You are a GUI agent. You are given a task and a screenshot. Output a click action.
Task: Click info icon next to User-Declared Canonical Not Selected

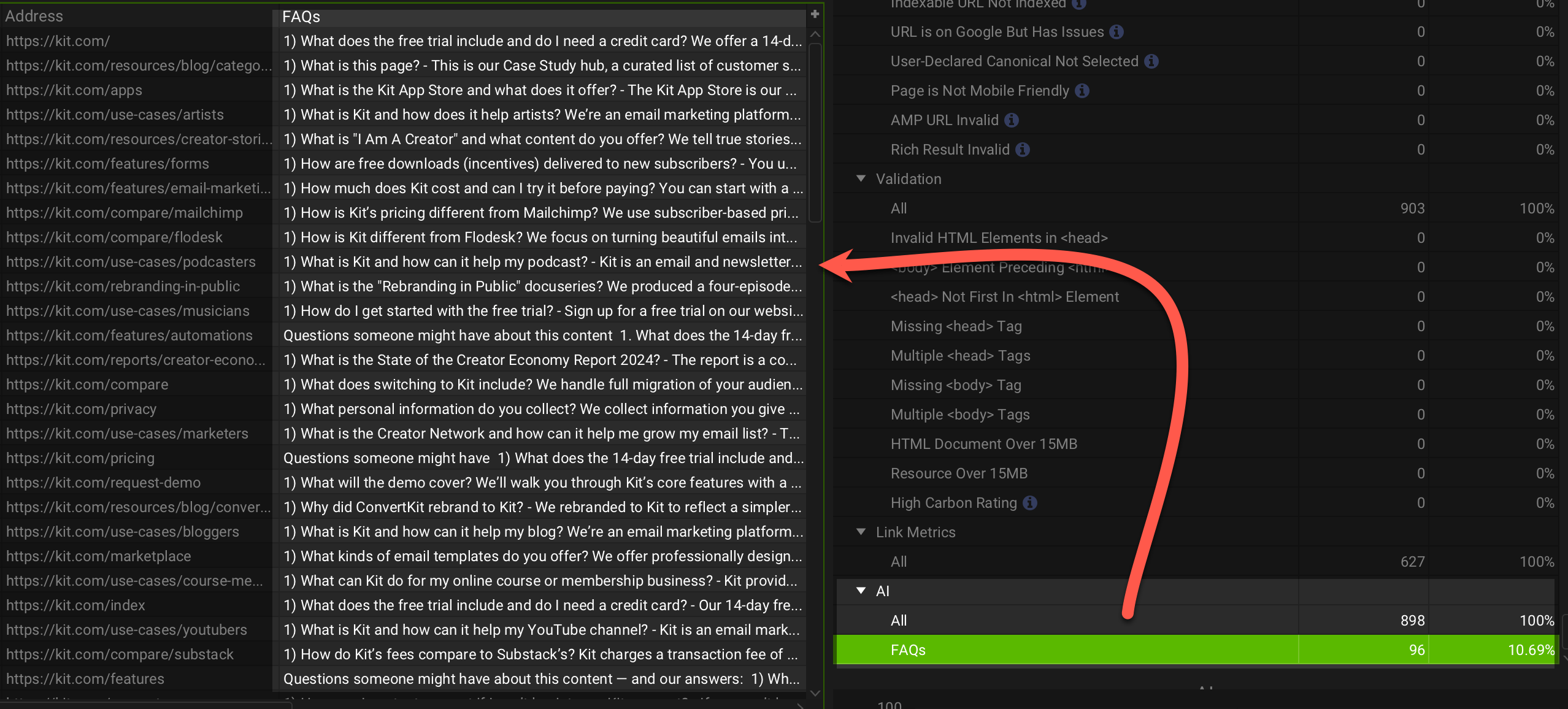(x=1151, y=61)
